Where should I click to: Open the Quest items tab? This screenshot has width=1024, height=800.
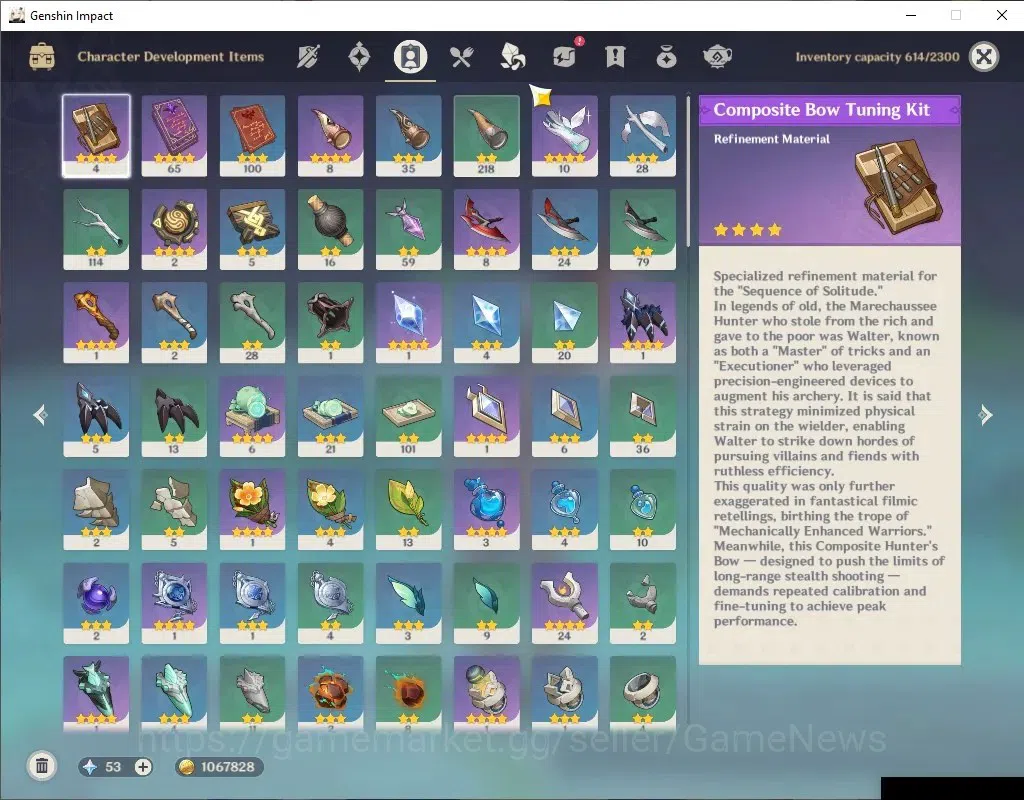(x=615, y=57)
